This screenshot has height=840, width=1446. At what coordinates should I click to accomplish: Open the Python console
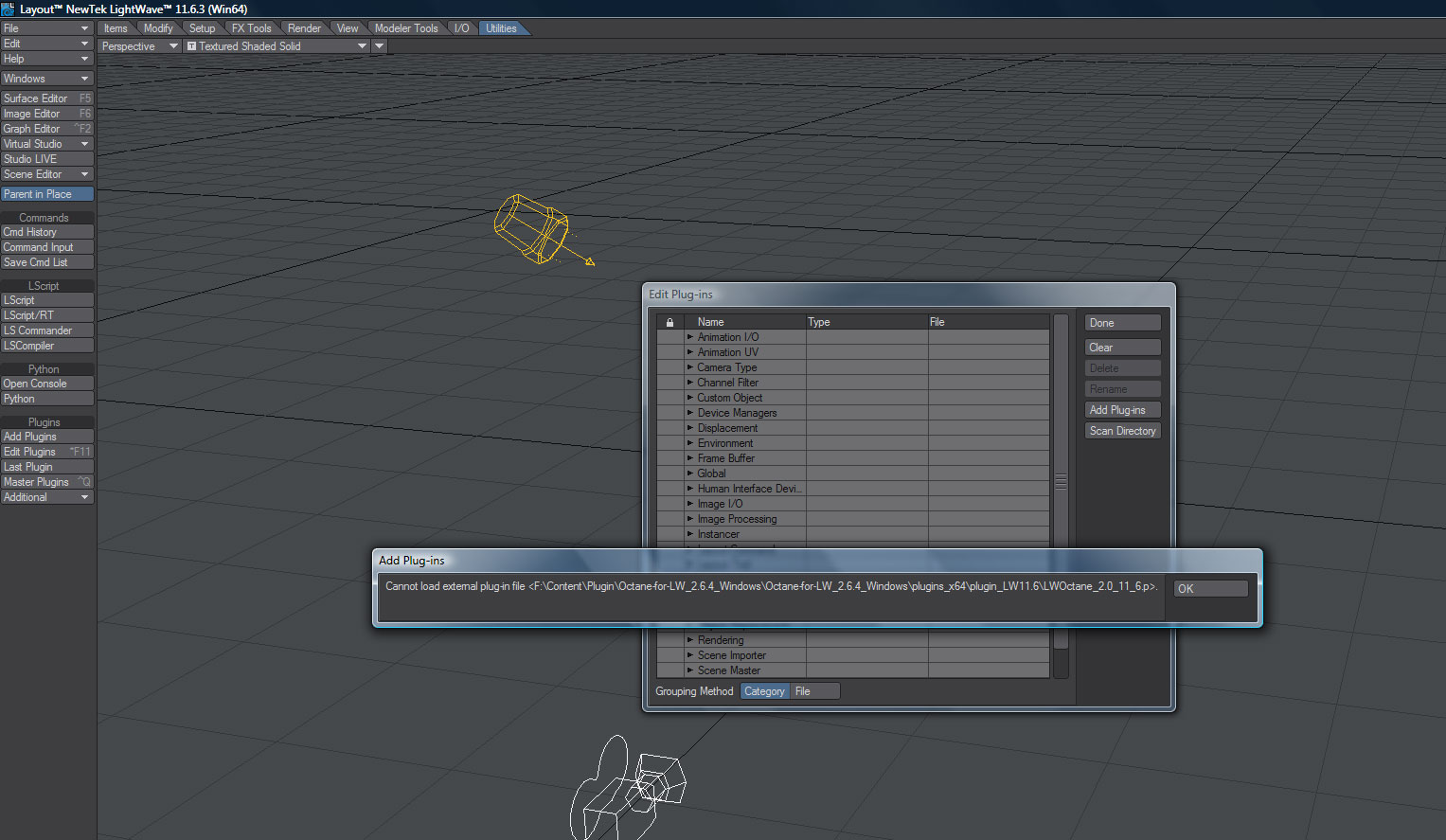46,384
